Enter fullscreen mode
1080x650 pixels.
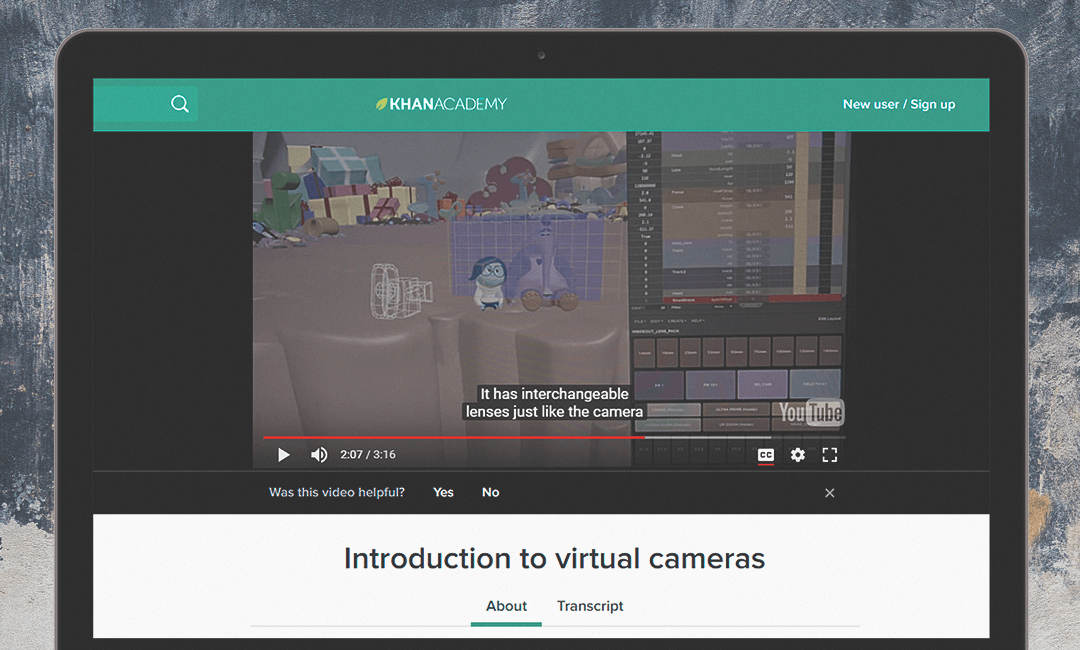[830, 454]
